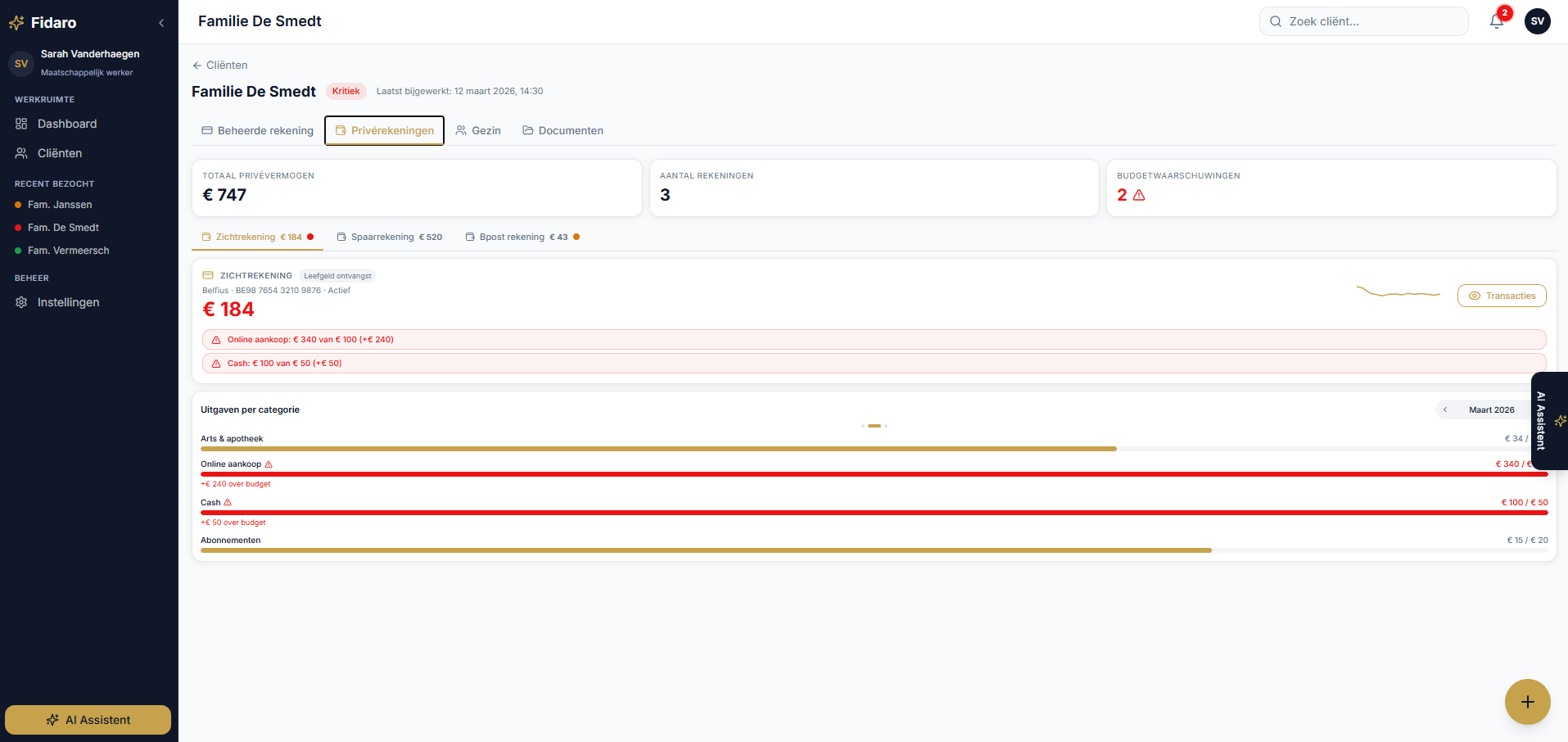1568x742 pixels.
Task: Select the Spaarrekening € 520 account tab
Action: [390, 238]
